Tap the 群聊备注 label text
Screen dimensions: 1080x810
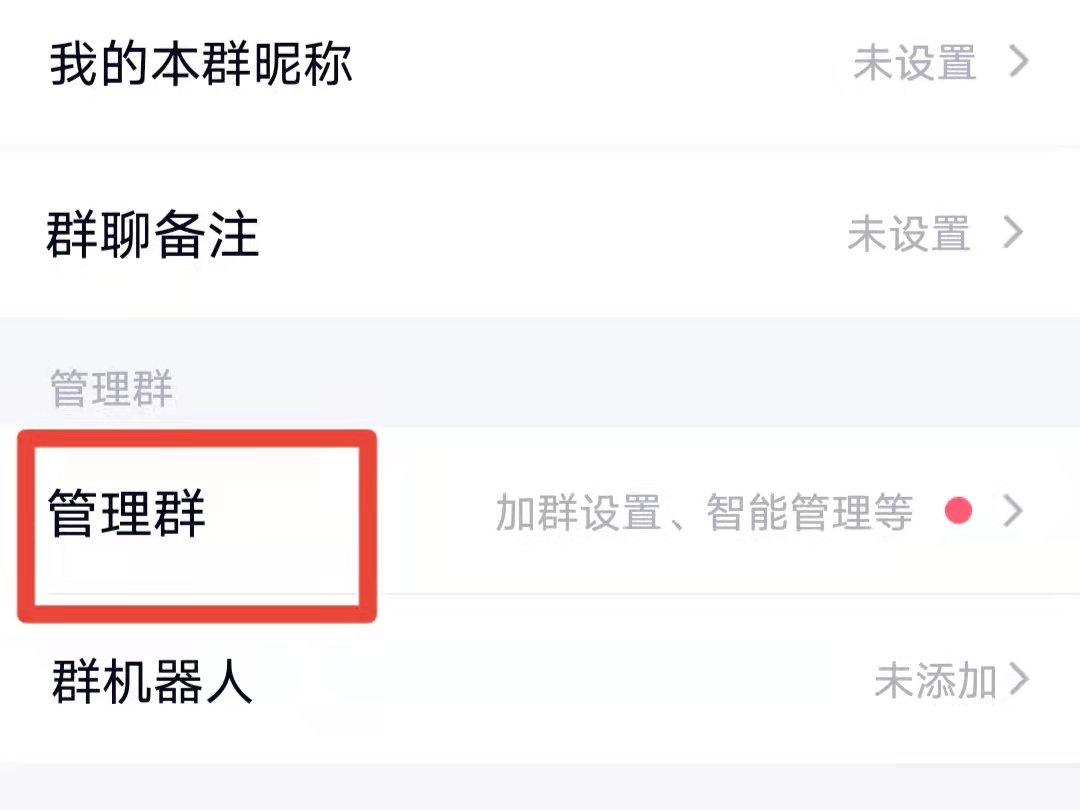point(152,234)
